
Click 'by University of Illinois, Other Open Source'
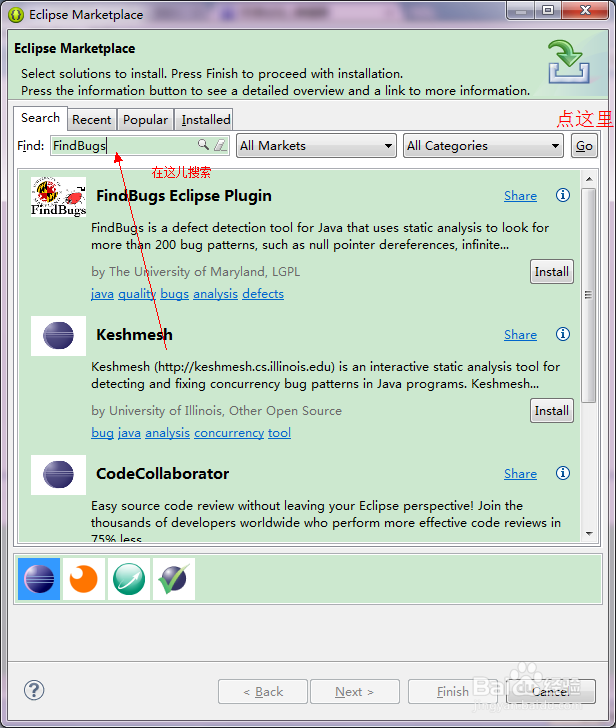coord(216,410)
